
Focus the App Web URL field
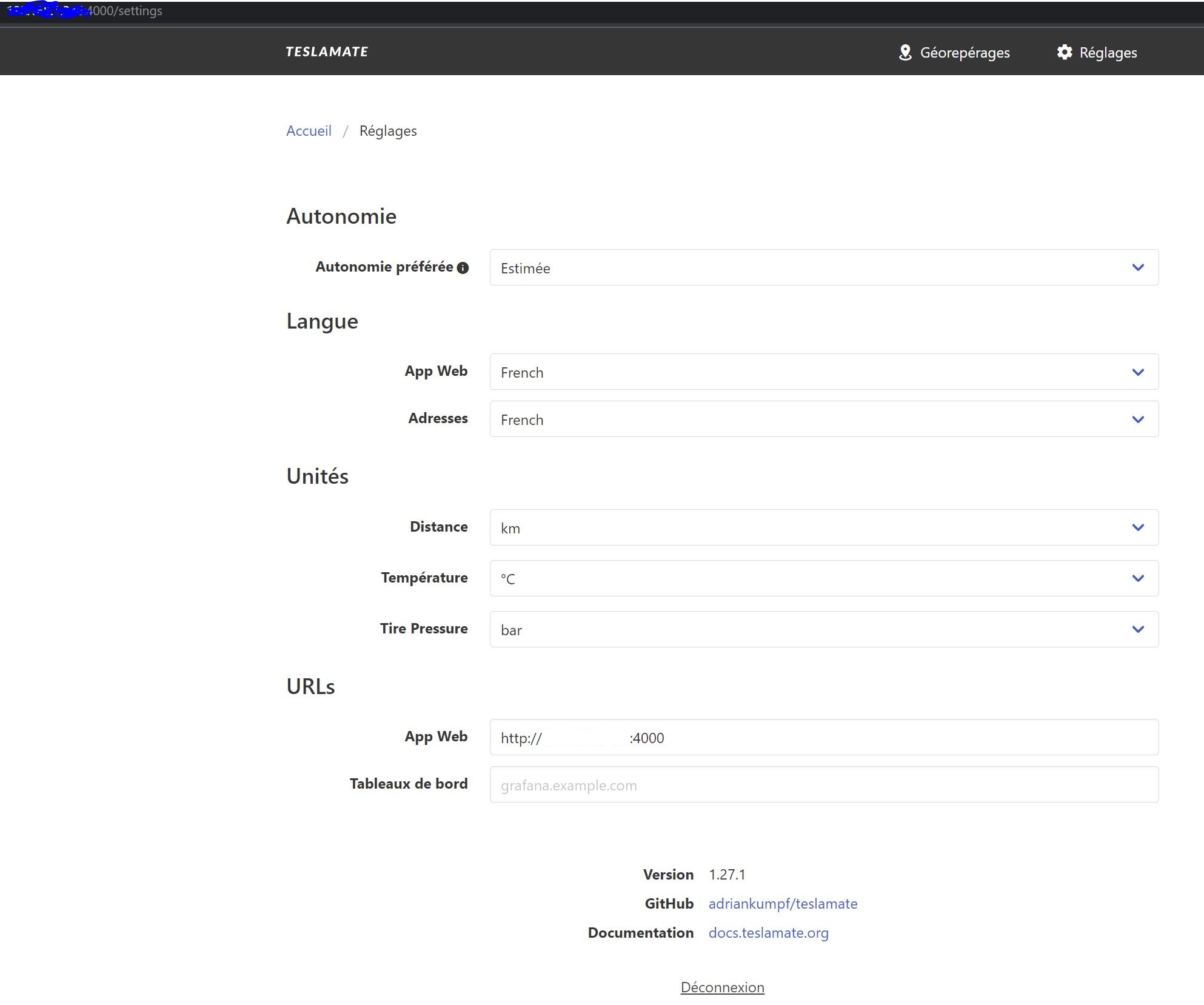(x=823, y=737)
